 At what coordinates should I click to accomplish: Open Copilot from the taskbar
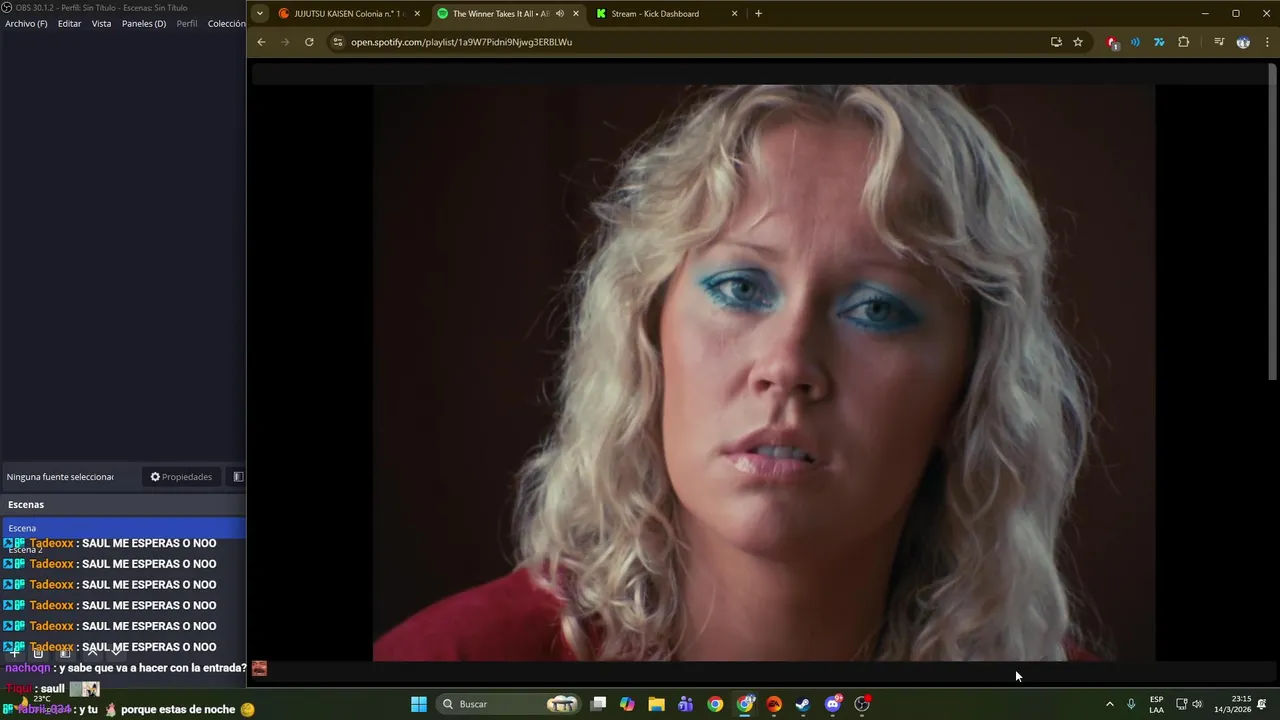coord(627,704)
